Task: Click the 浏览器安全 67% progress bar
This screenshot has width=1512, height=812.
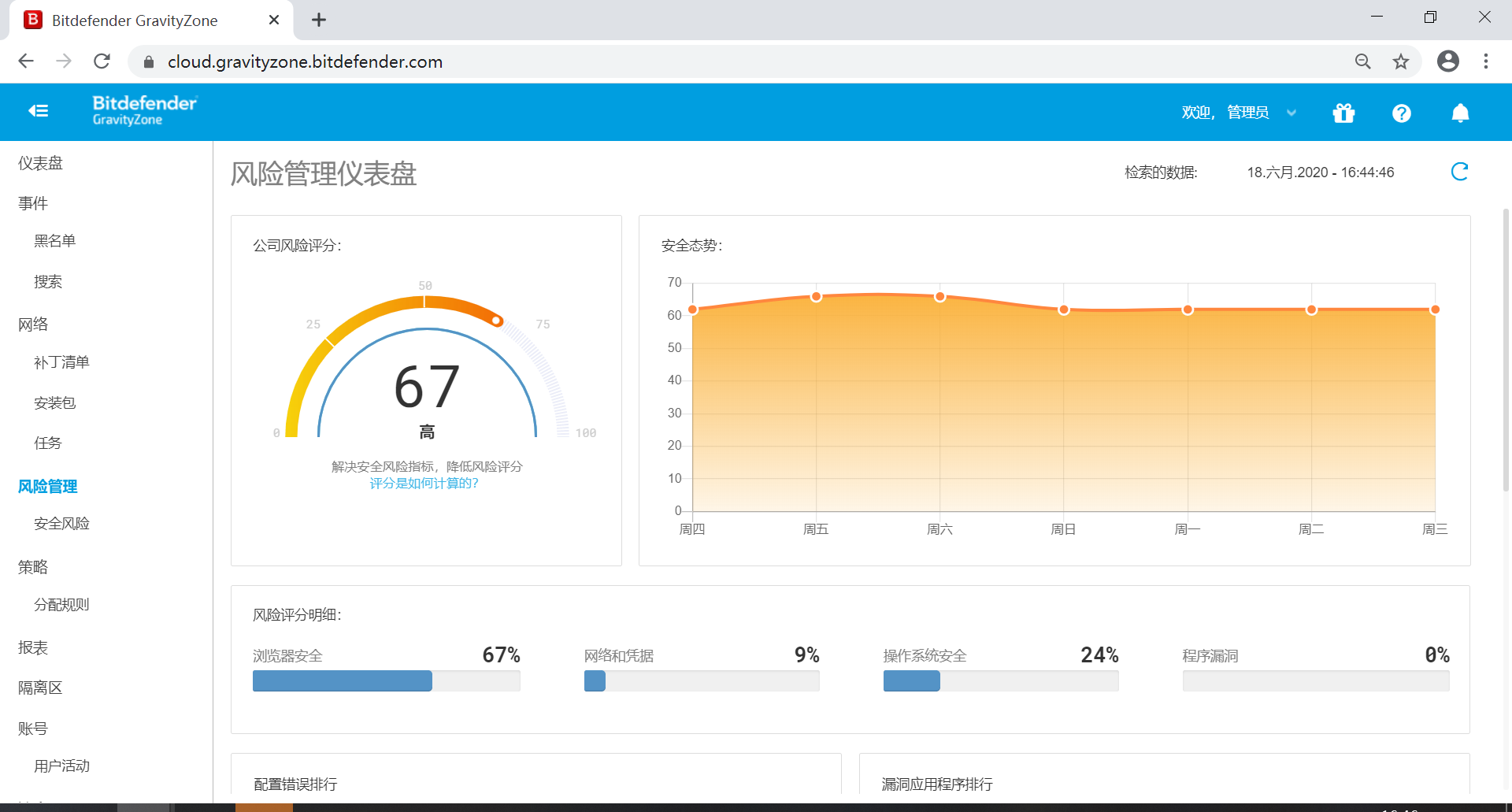Action: (x=386, y=680)
